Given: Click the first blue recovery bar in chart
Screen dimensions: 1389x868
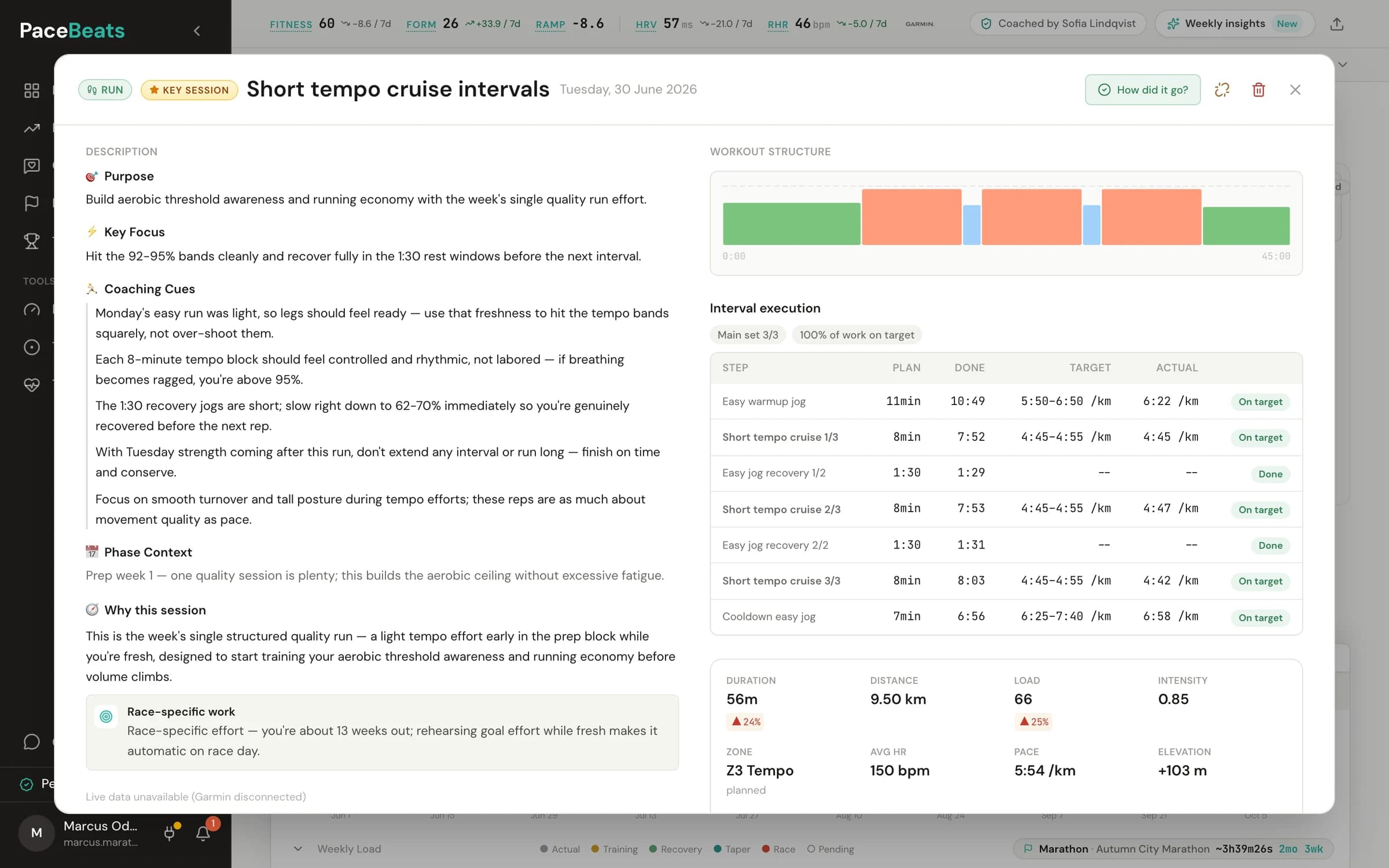Looking at the screenshot, I should 972,225.
